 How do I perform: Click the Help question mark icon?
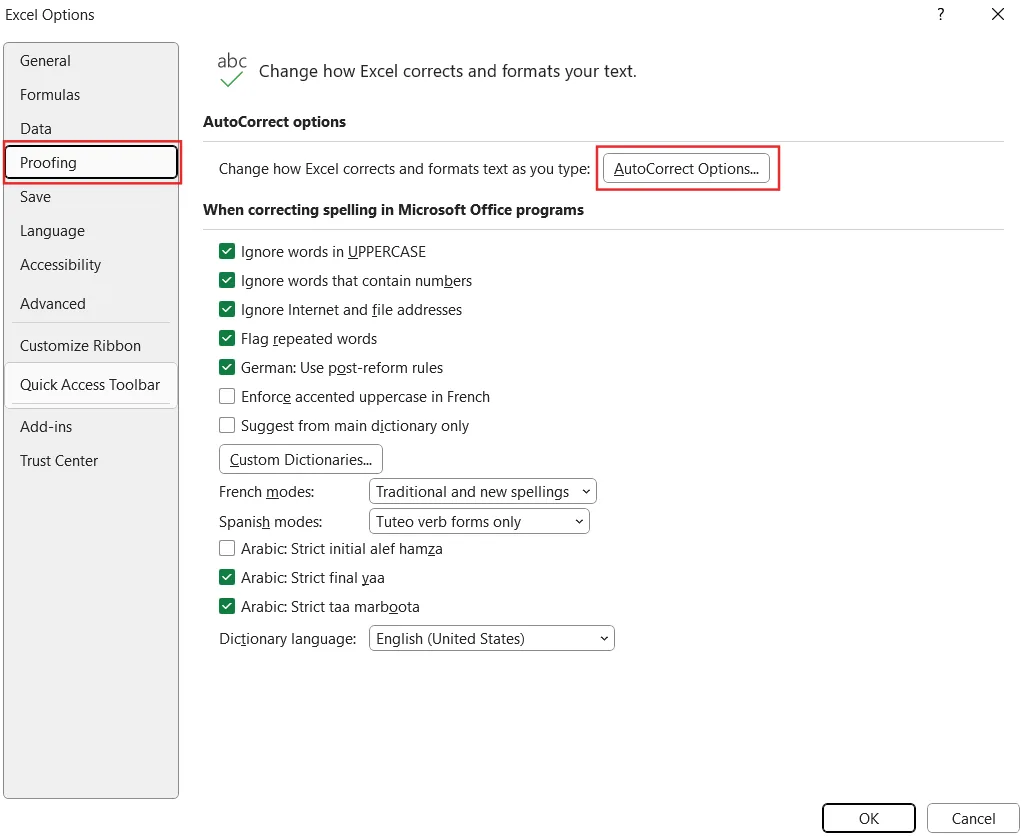[941, 14]
